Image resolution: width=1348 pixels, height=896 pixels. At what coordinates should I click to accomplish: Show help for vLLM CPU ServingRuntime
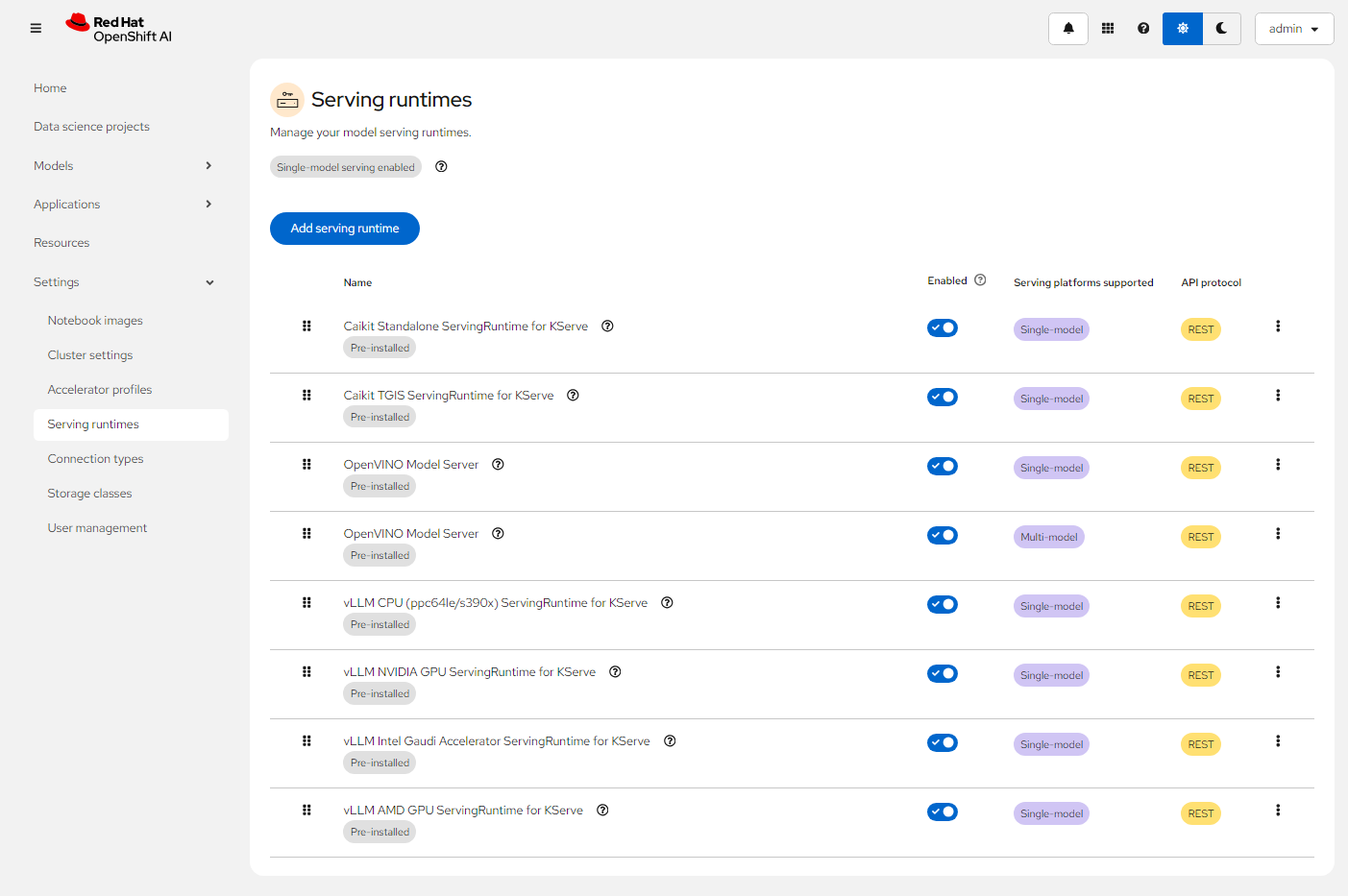[x=667, y=602]
